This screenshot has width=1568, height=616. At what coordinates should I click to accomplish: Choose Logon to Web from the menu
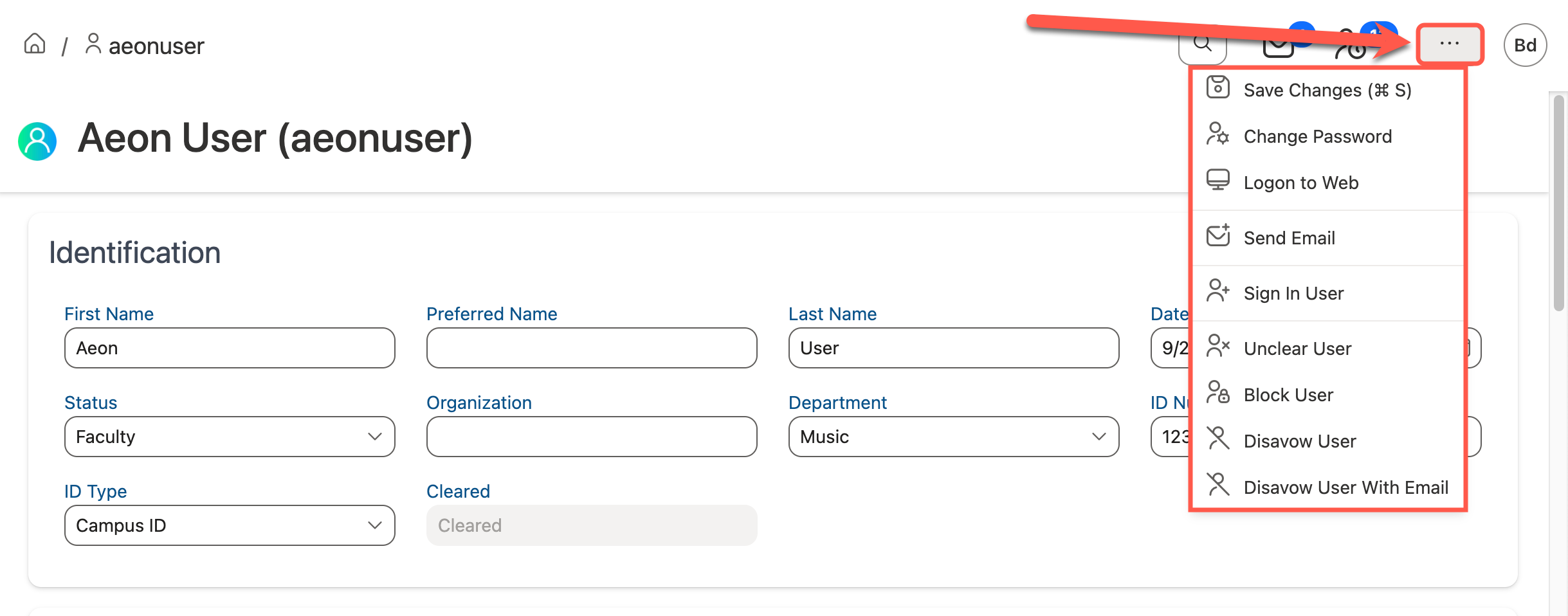click(1300, 182)
